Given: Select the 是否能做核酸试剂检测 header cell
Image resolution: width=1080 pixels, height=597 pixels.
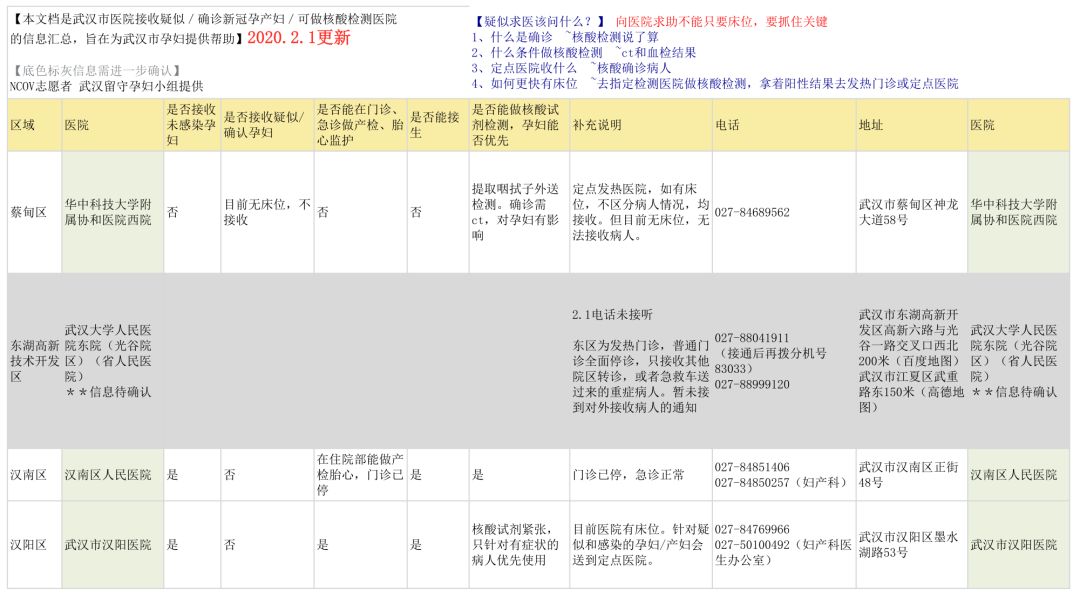Looking at the screenshot, I should (x=519, y=125).
